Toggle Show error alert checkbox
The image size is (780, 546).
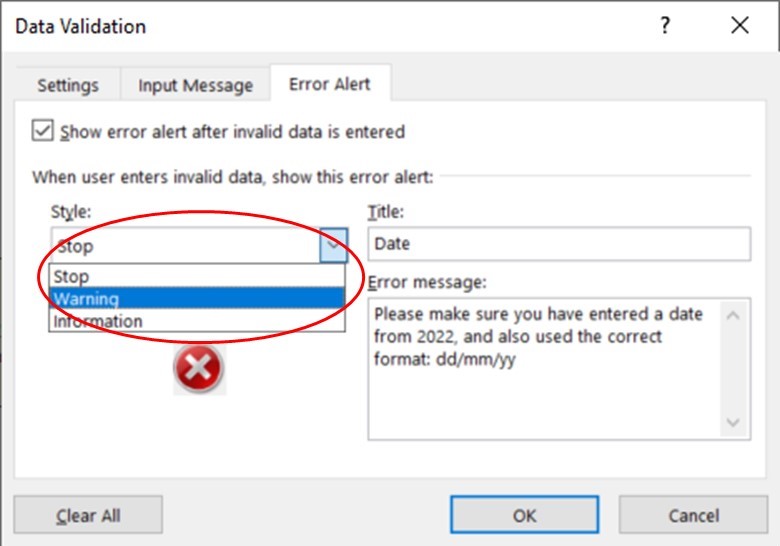pos(42,131)
